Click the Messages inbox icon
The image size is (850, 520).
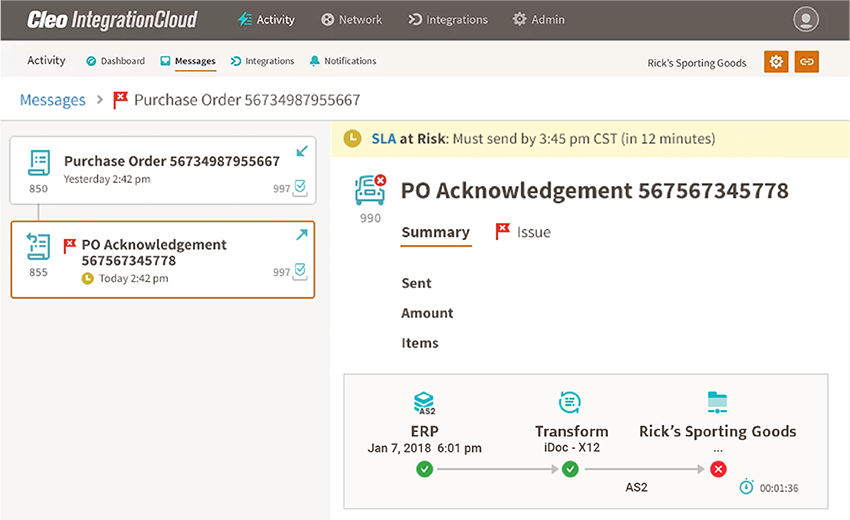165,61
